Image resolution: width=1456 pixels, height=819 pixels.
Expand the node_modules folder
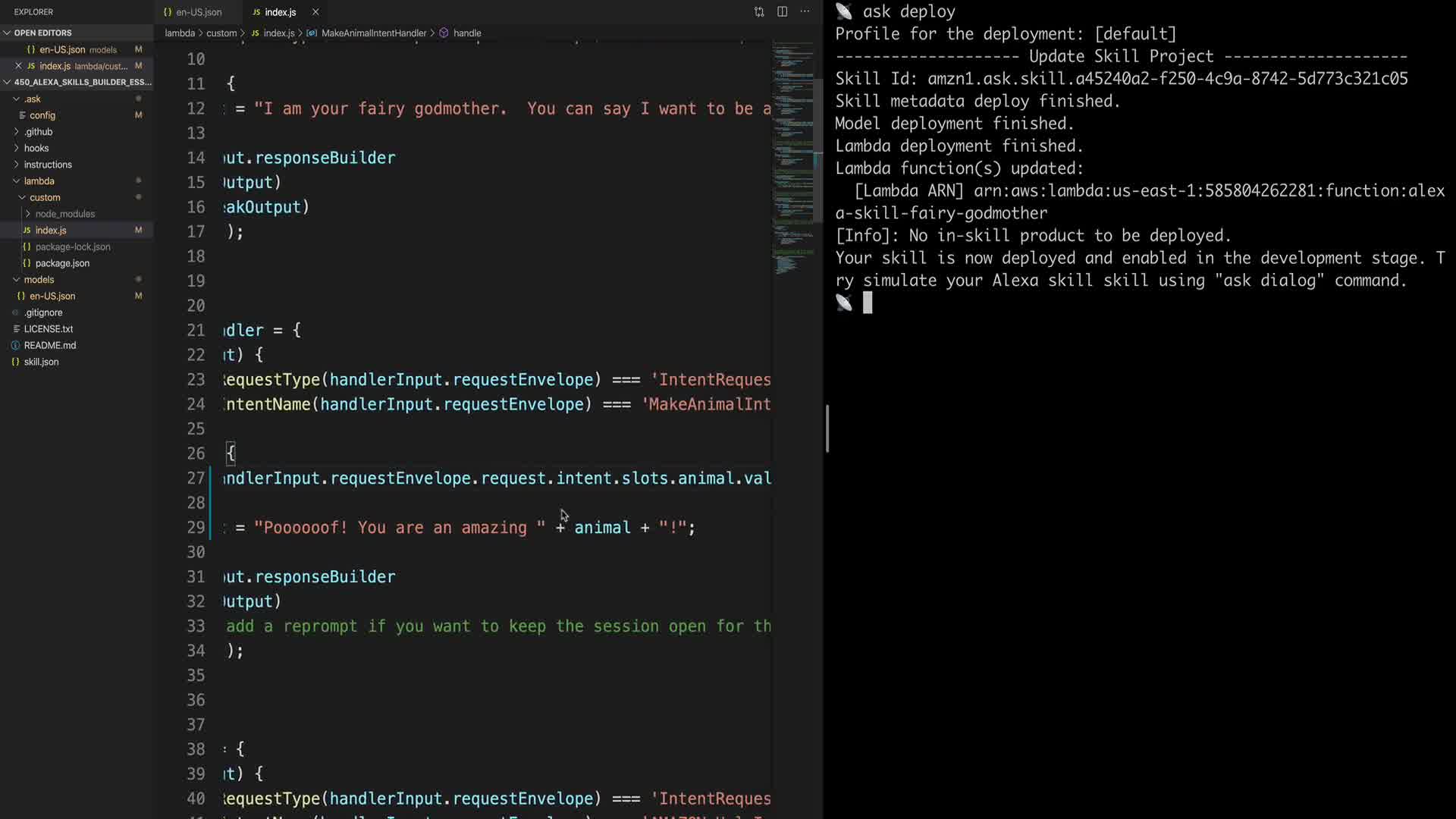click(x=64, y=214)
